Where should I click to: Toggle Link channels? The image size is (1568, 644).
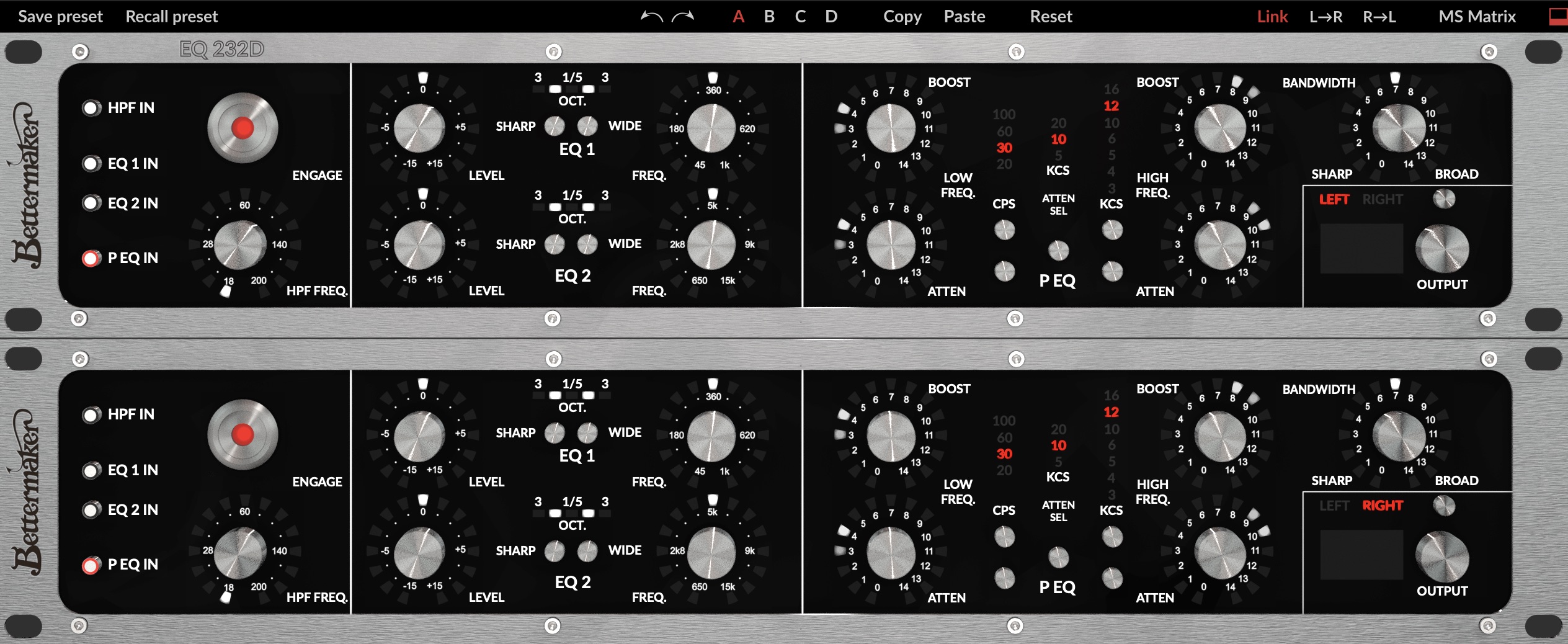tap(1273, 16)
